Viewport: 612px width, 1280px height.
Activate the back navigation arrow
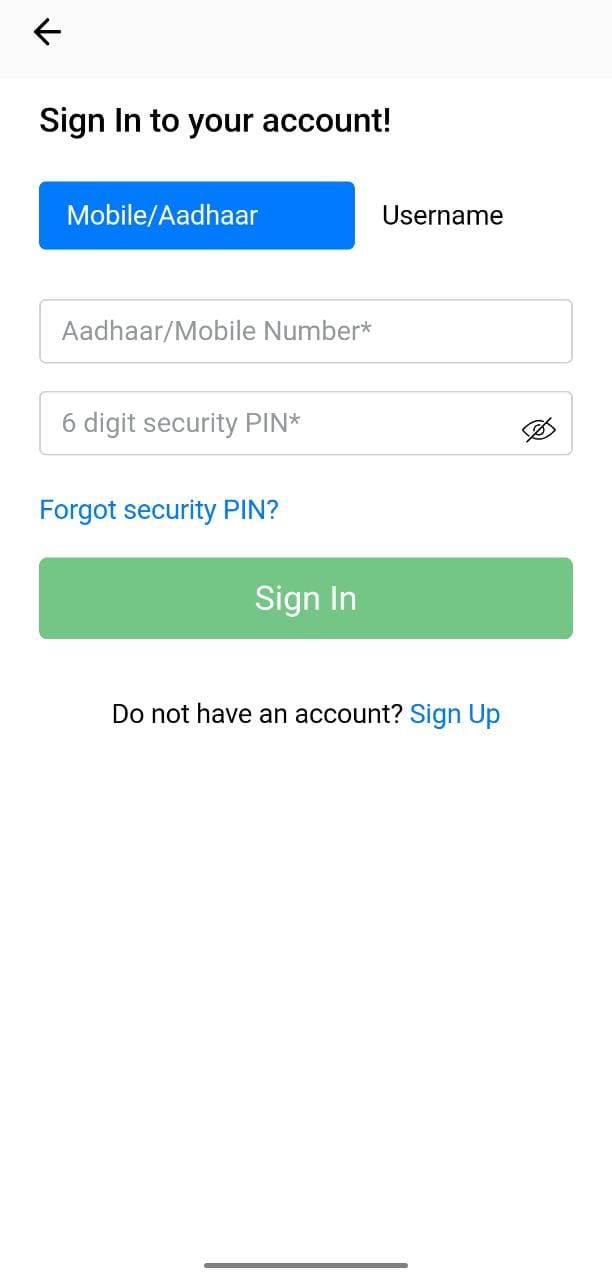[46, 31]
